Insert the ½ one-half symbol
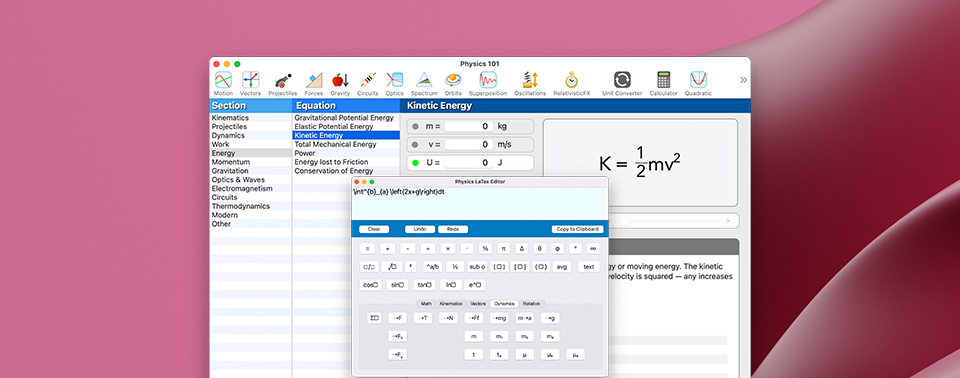 tap(455, 267)
